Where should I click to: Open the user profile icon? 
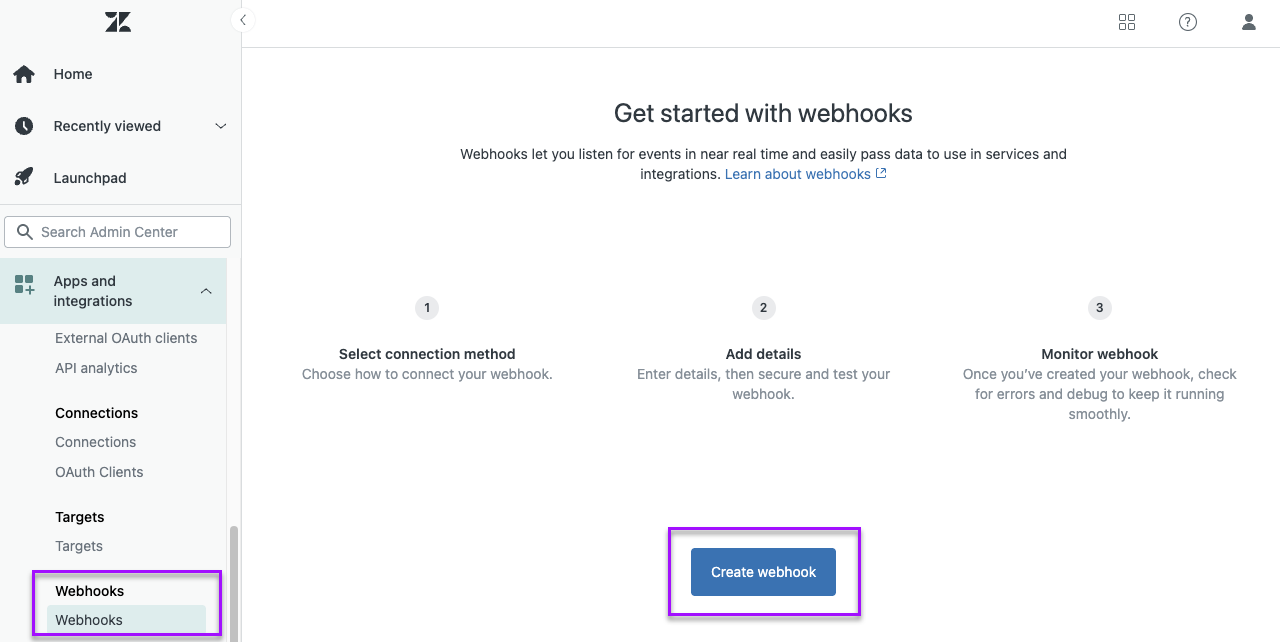[x=1249, y=22]
